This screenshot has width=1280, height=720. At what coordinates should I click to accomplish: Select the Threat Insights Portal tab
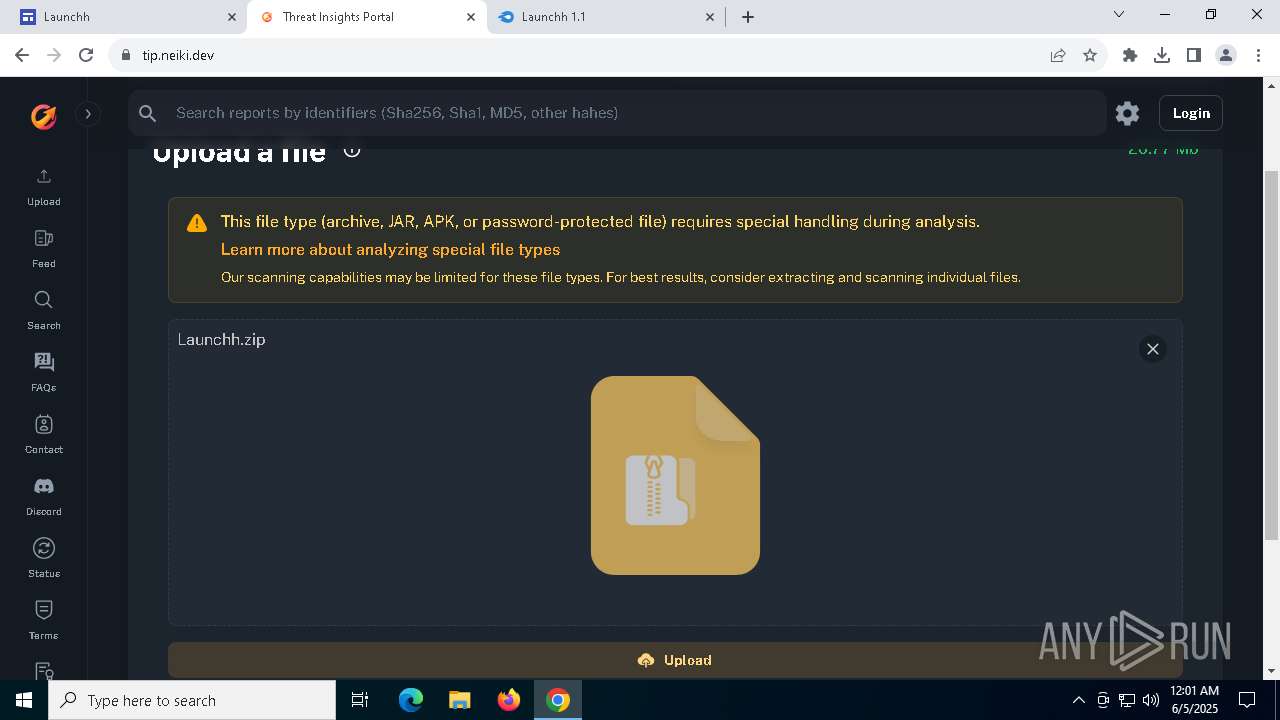pos(367,17)
